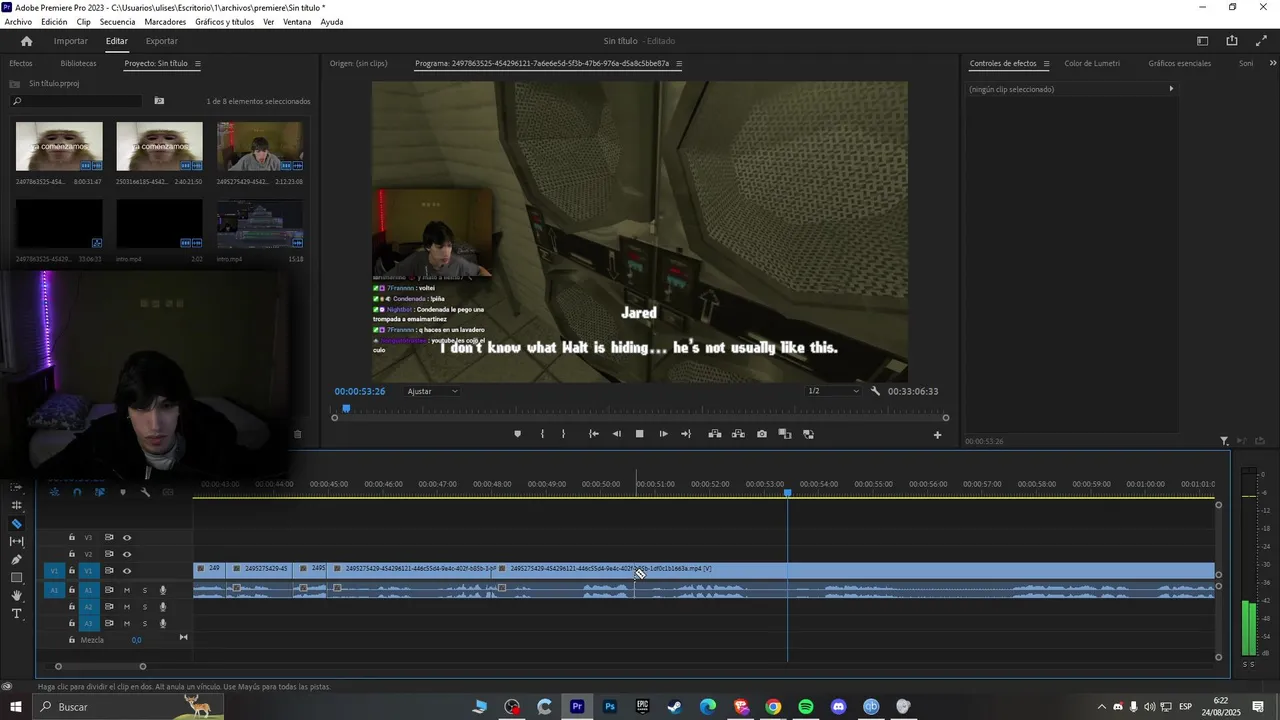Click the Project panel search field
Viewport: 1280px width, 720px height.
(x=76, y=101)
